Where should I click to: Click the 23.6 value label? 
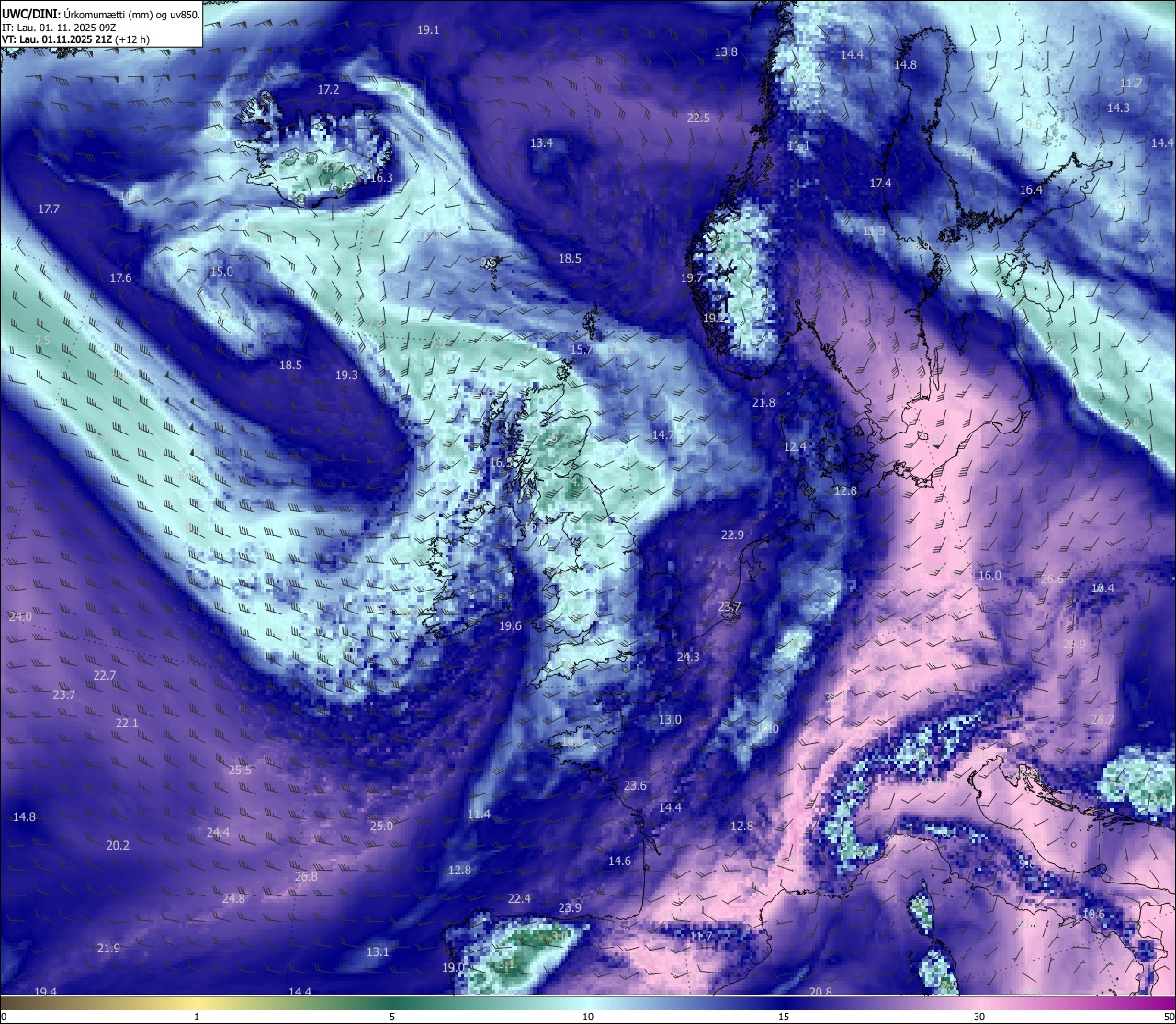635,786
